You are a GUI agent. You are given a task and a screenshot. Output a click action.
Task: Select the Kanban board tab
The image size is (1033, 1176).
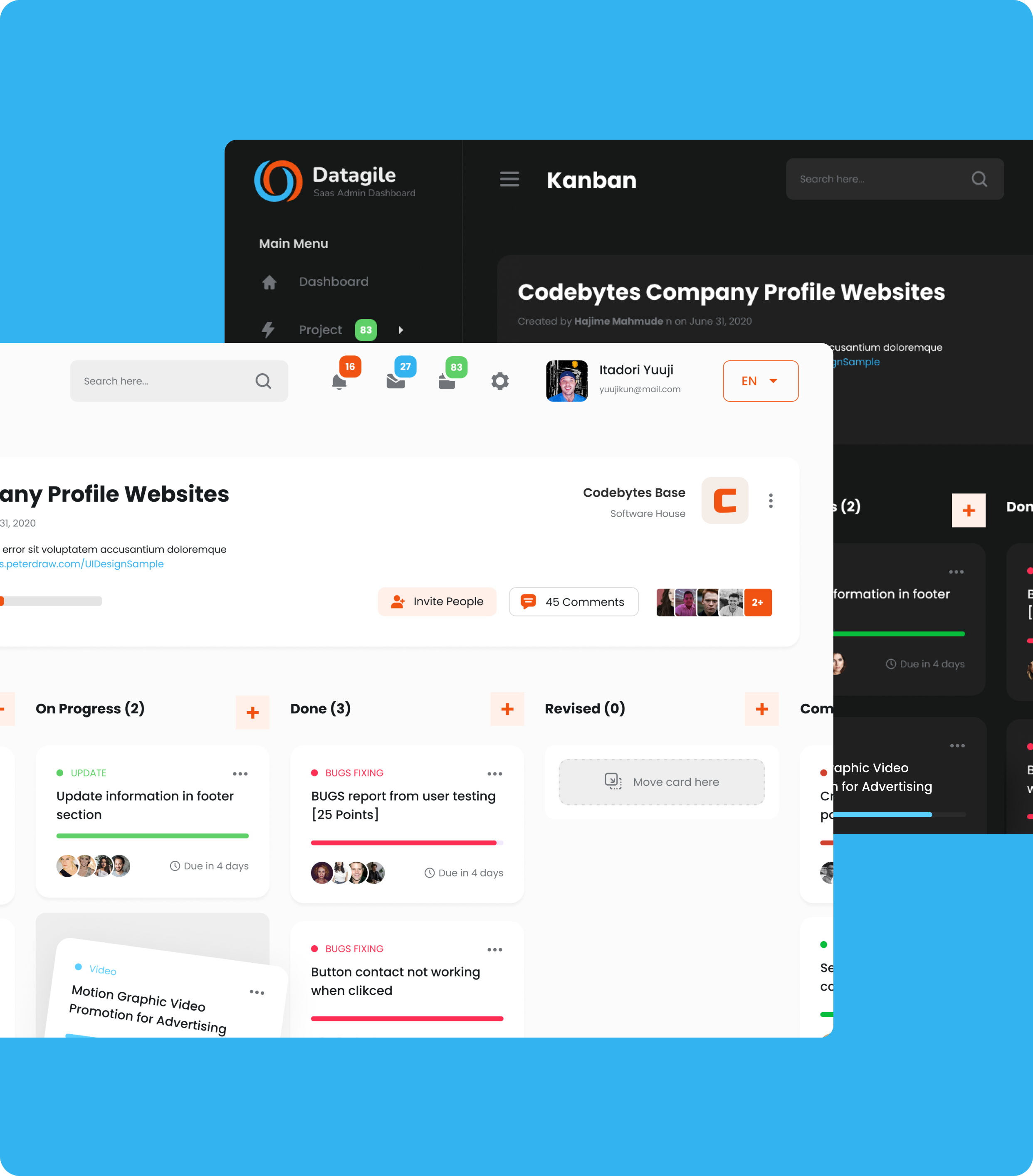(590, 180)
